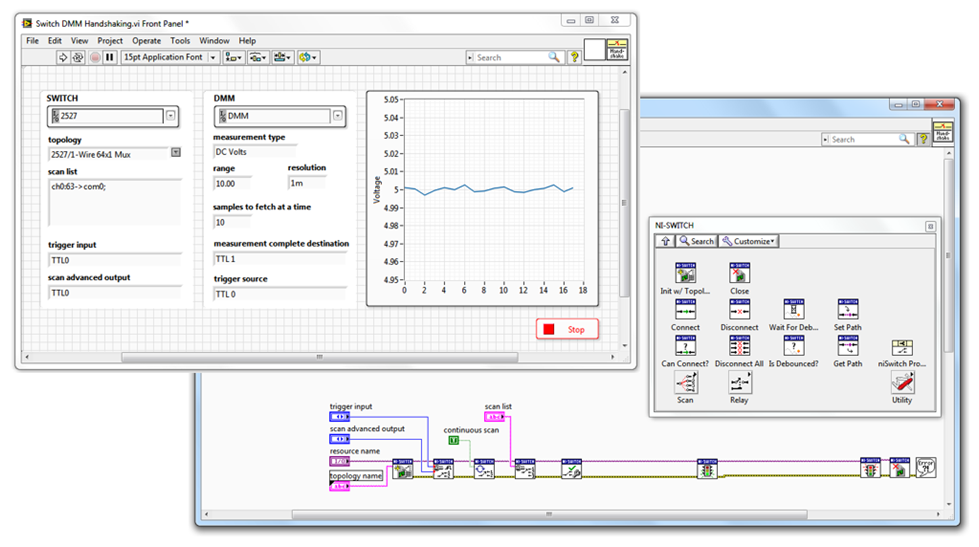Open the Operate menu
This screenshot has height=547, width=979.
coord(146,41)
